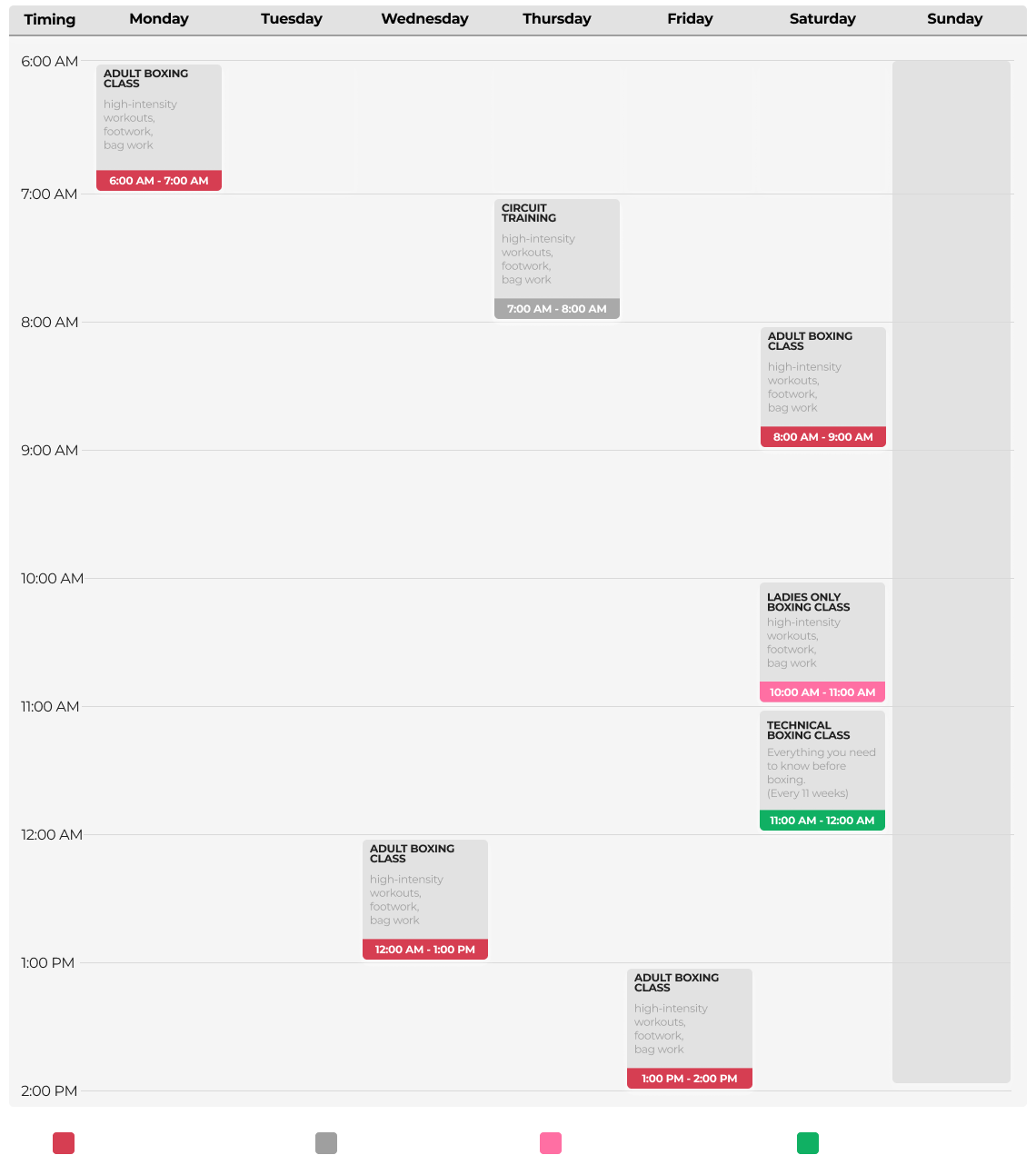Screen dimensions: 1036x1155
Task: Click the green legend color swatch
Action: (x=808, y=1143)
